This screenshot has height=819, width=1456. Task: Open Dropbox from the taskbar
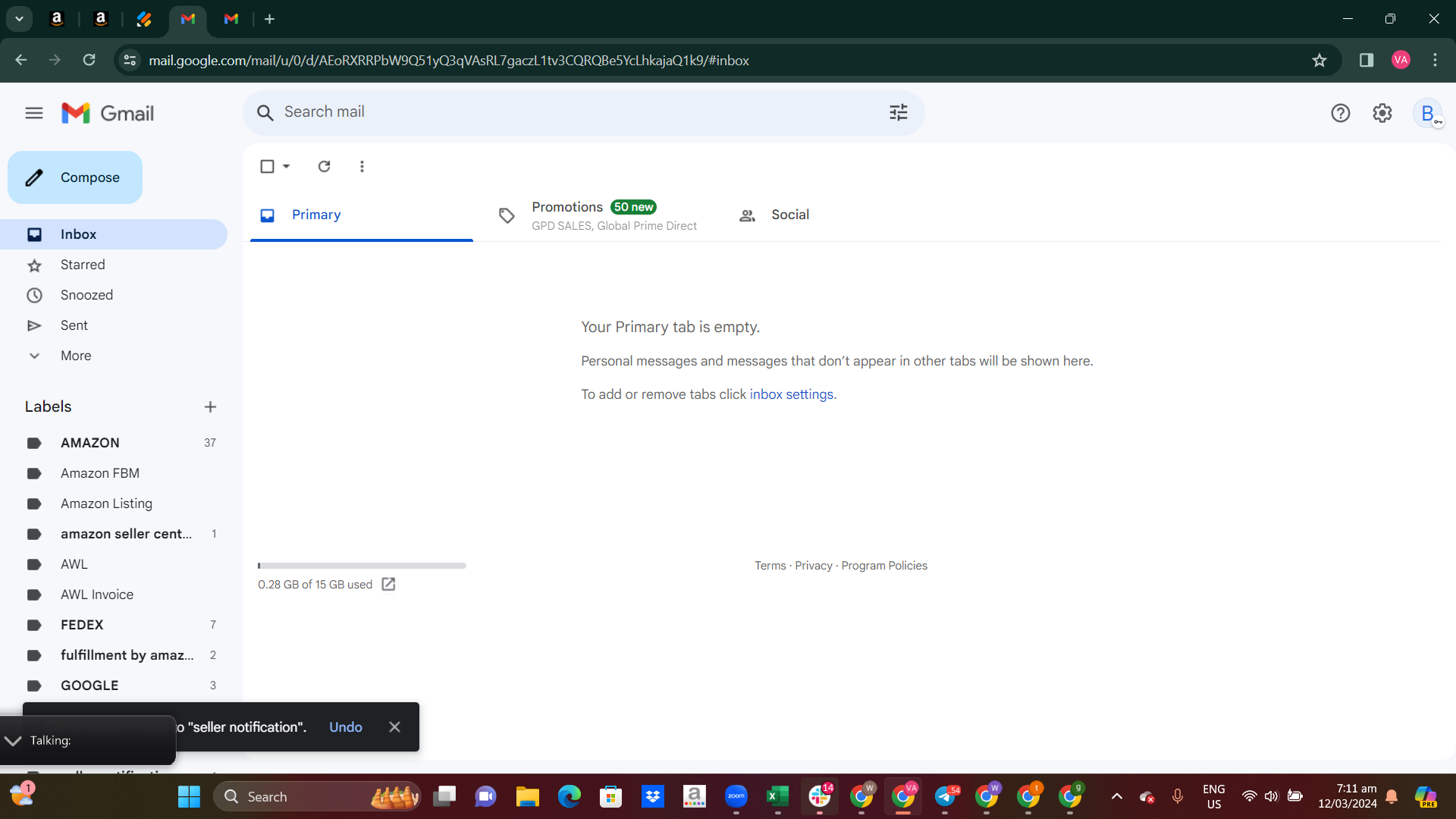pos(652,796)
